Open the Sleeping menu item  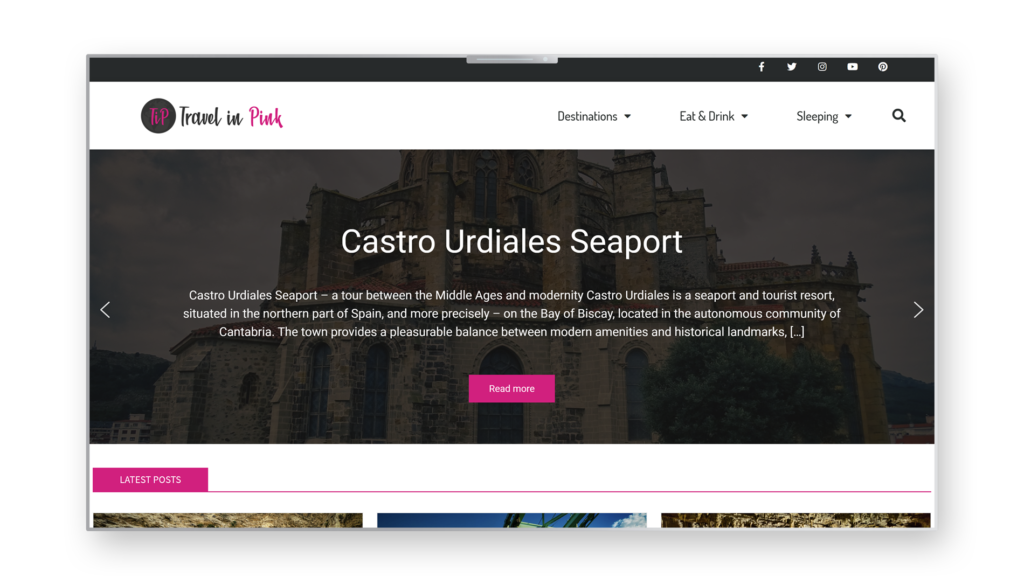(817, 116)
